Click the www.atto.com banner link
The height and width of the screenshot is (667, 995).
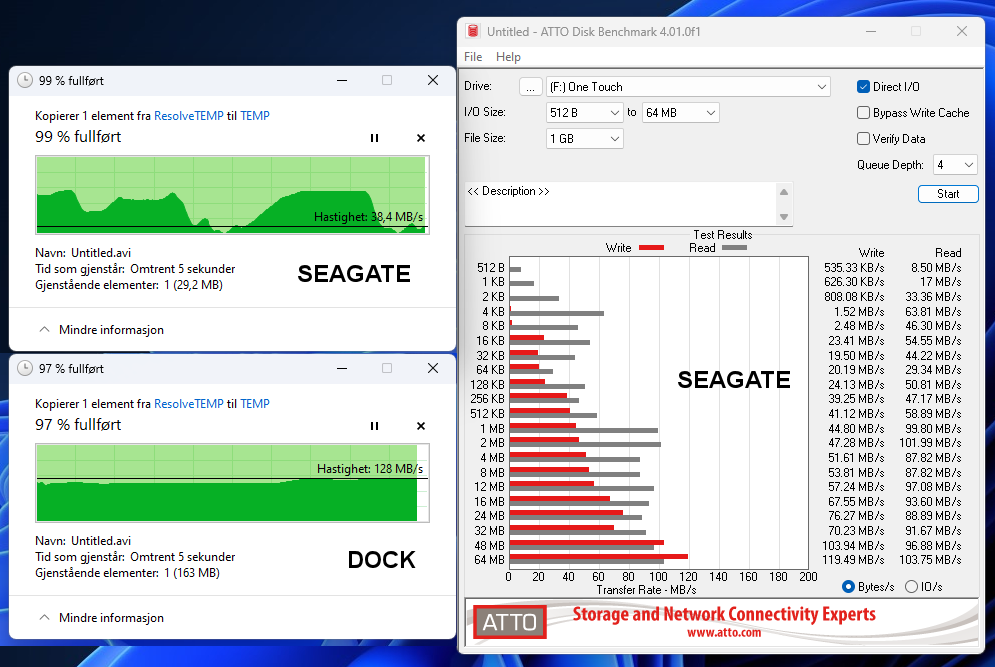[723, 632]
